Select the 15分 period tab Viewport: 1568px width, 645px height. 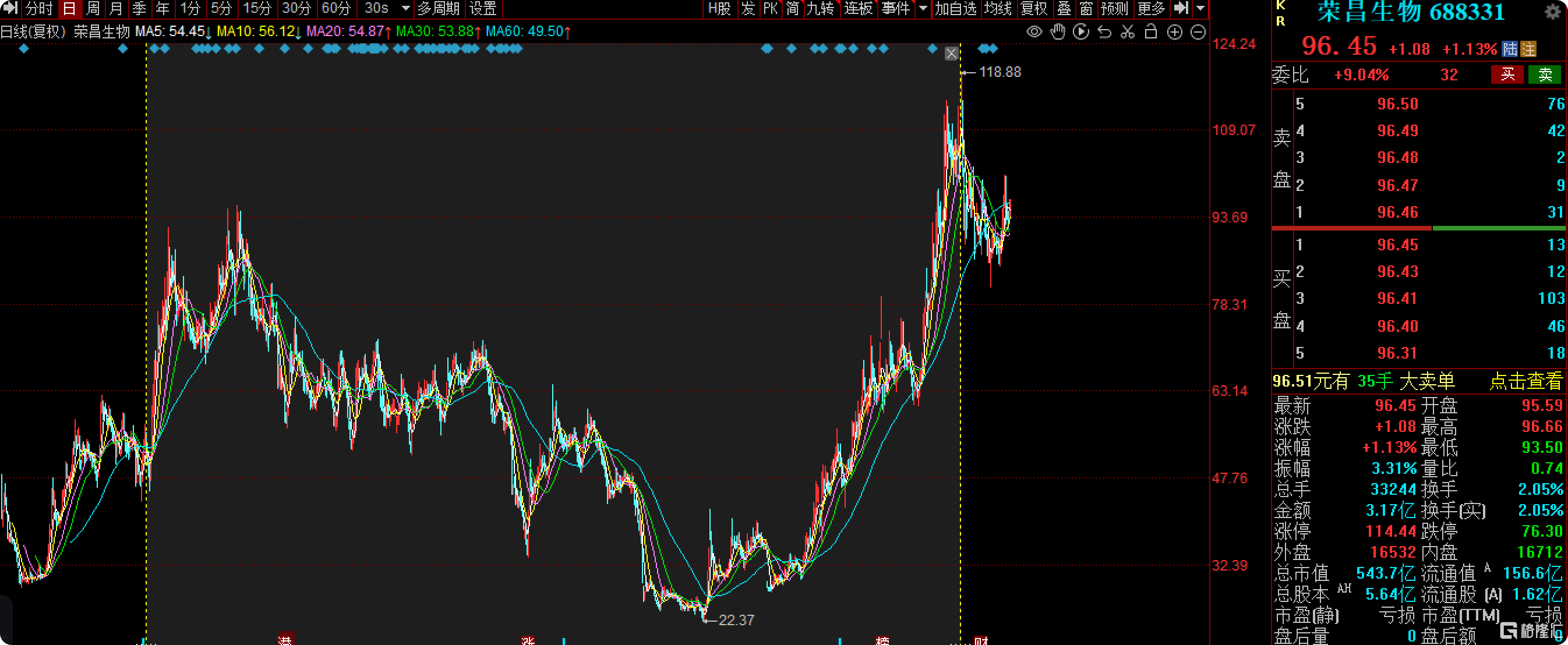click(x=257, y=9)
